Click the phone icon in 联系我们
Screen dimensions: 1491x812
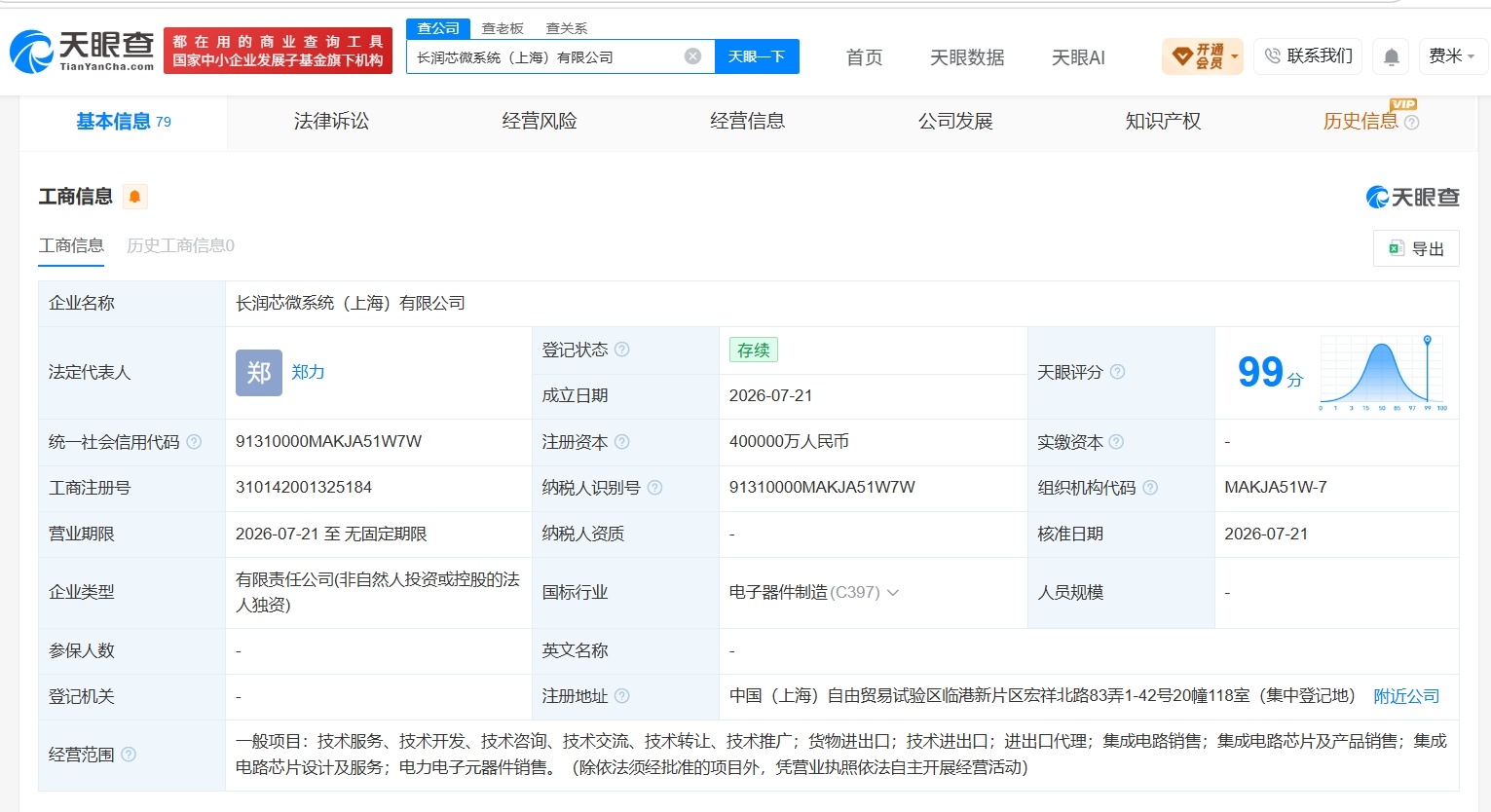coord(1272,56)
